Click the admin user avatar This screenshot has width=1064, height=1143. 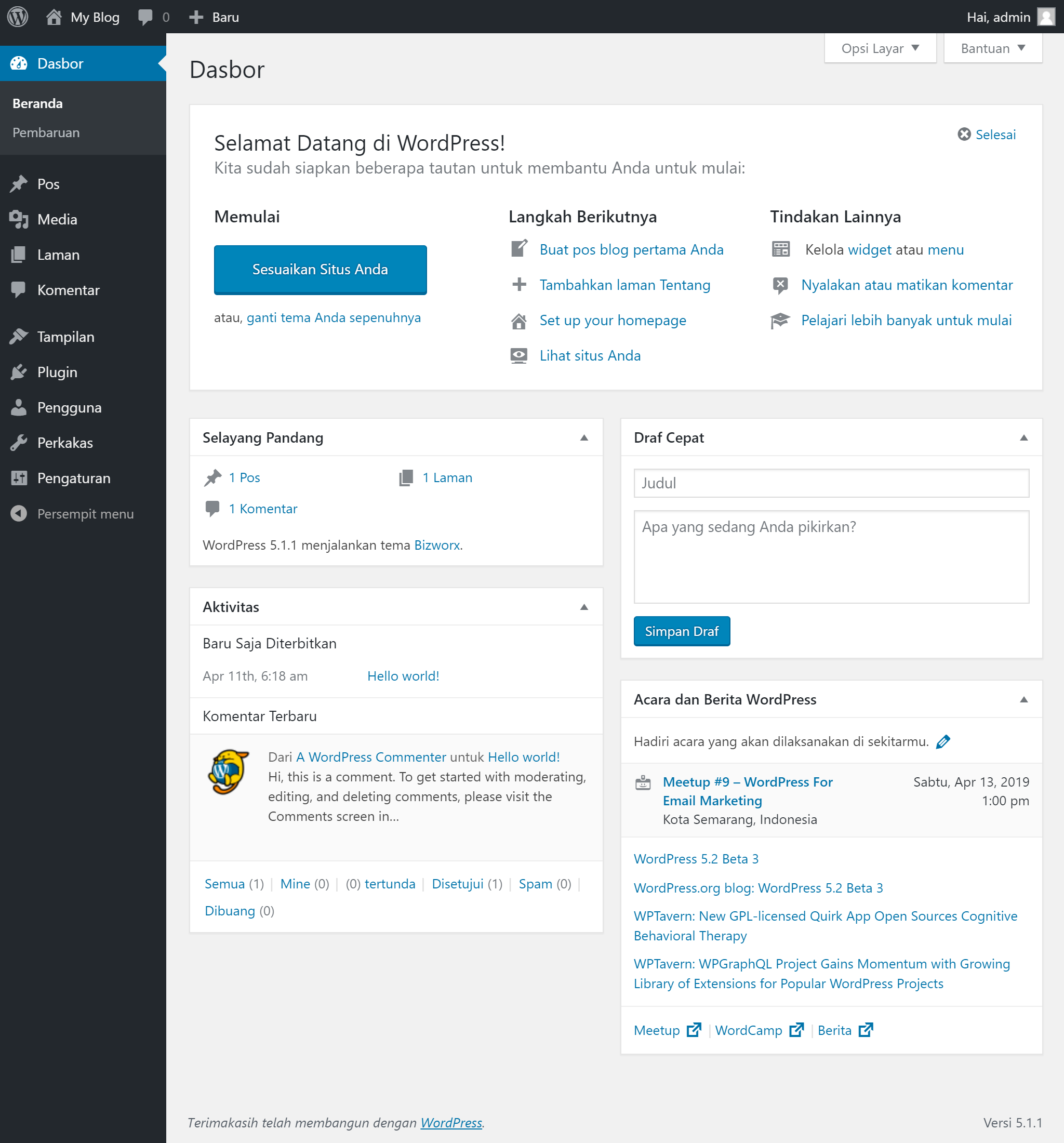[1046, 17]
